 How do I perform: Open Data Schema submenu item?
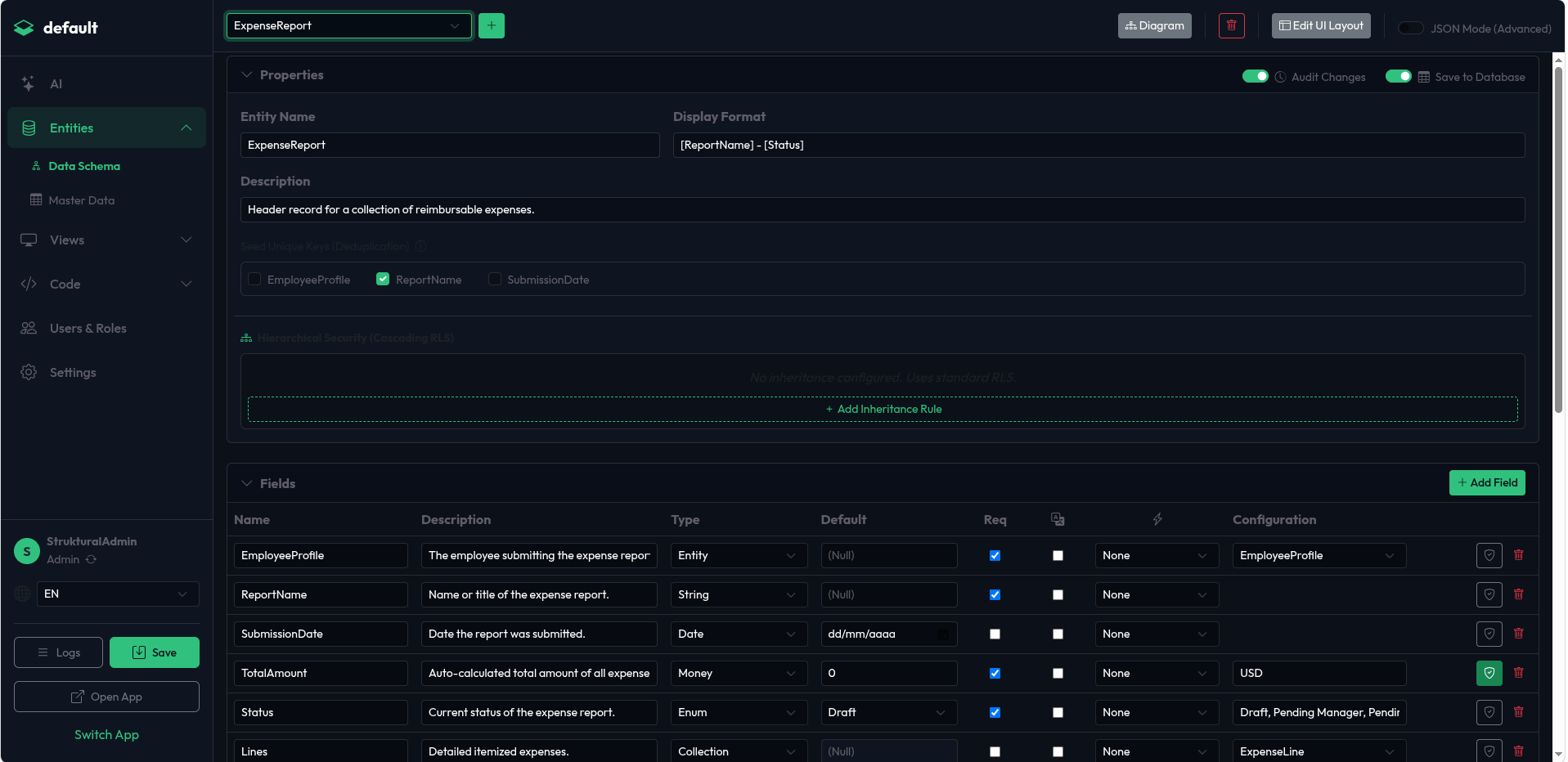click(x=84, y=166)
